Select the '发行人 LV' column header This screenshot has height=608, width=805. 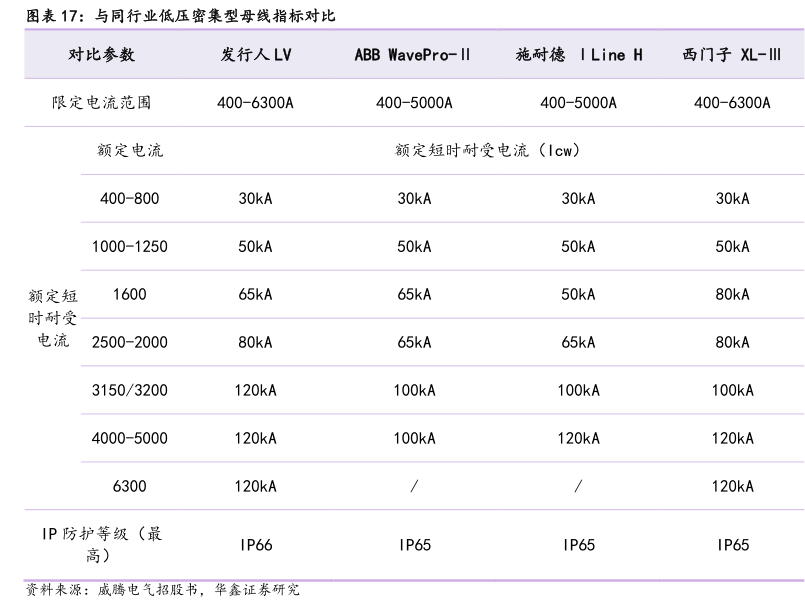256,54
